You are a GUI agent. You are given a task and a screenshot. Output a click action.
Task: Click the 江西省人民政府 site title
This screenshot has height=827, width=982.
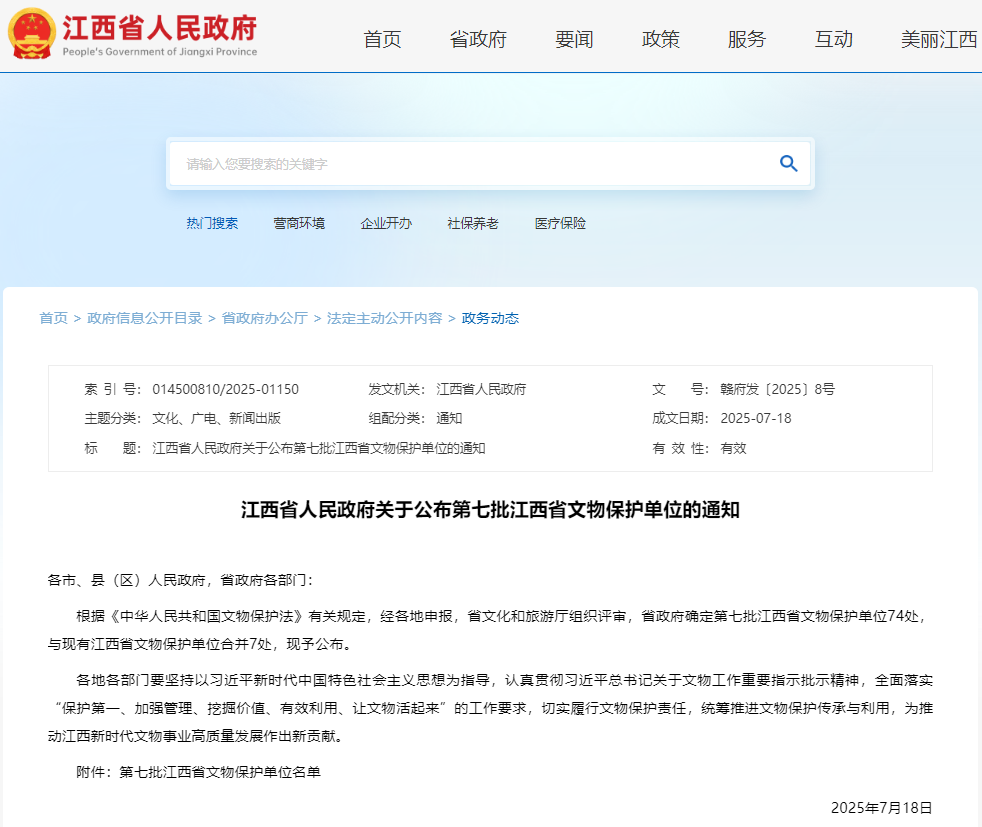[160, 28]
